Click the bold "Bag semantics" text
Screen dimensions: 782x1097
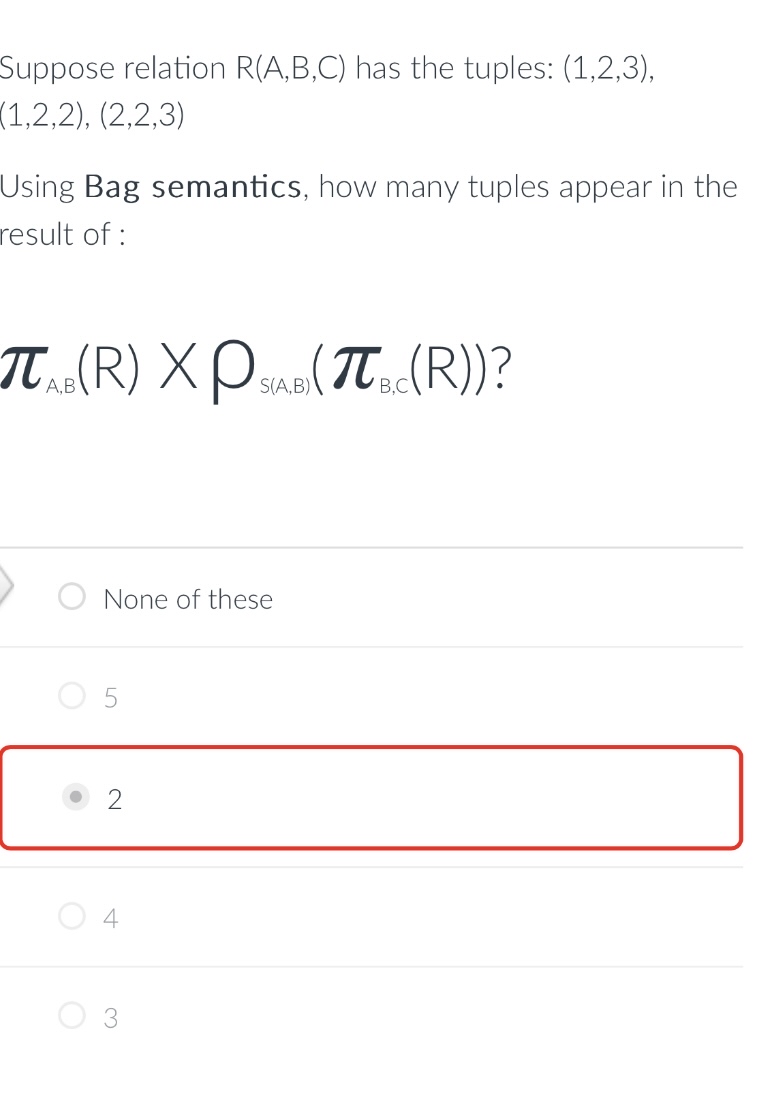pos(190,186)
